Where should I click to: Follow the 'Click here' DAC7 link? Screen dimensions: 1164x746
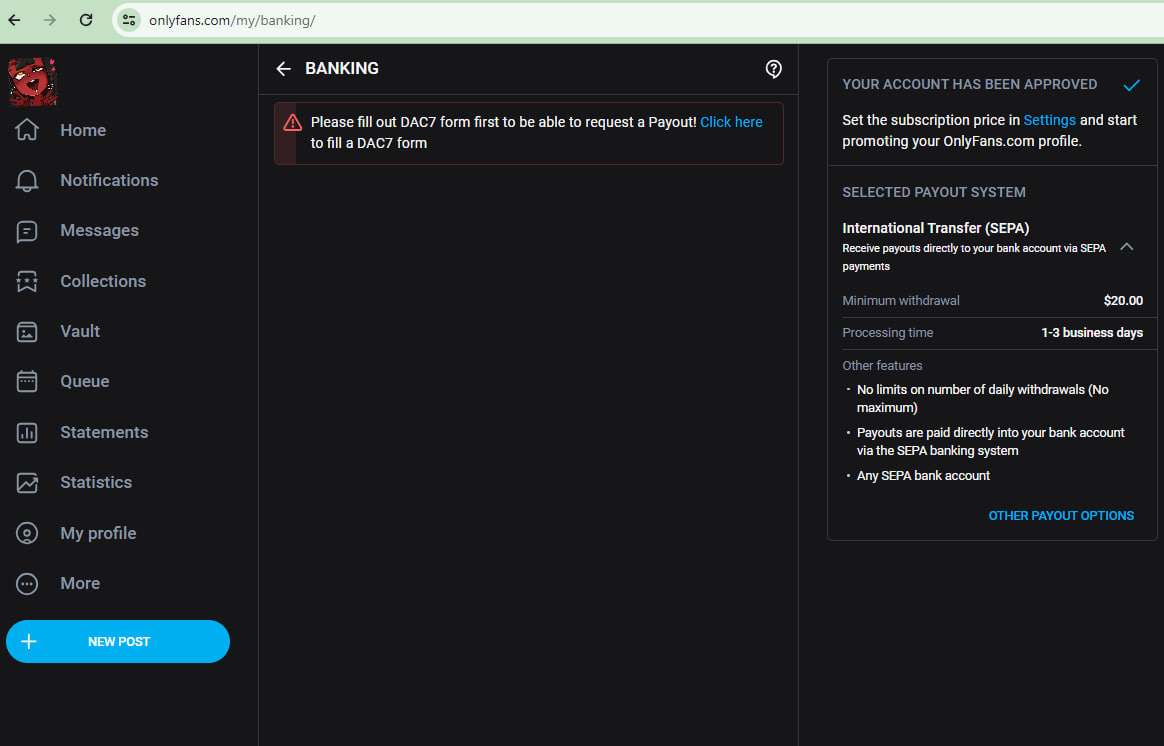click(x=731, y=122)
